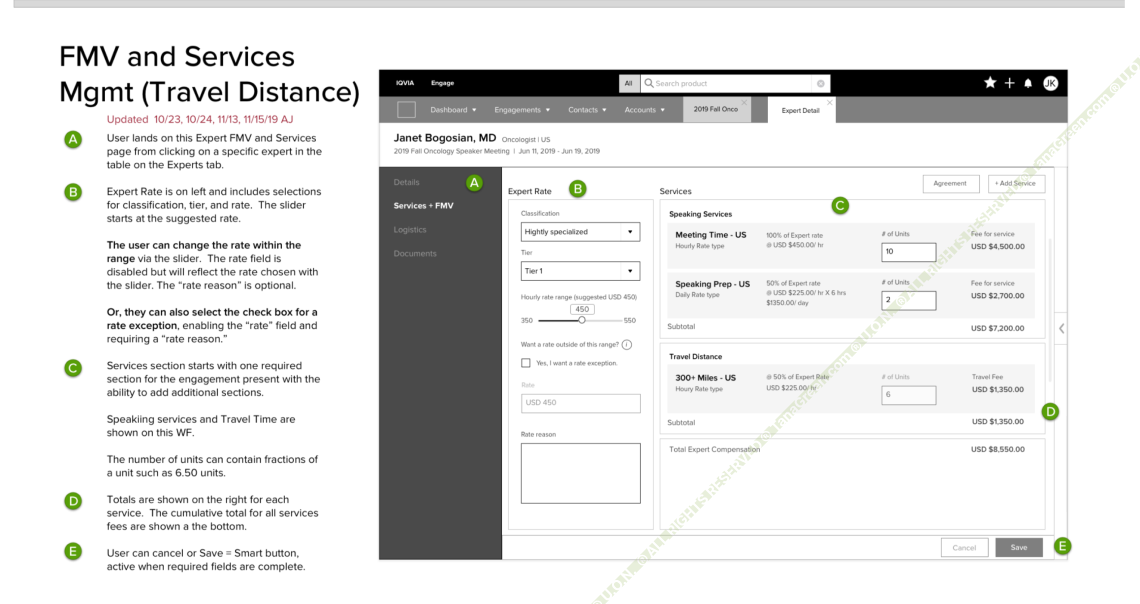This screenshot has width=1140, height=604.
Task: Click the expert name Janet Bogosian, MD
Action: [x=445, y=137]
